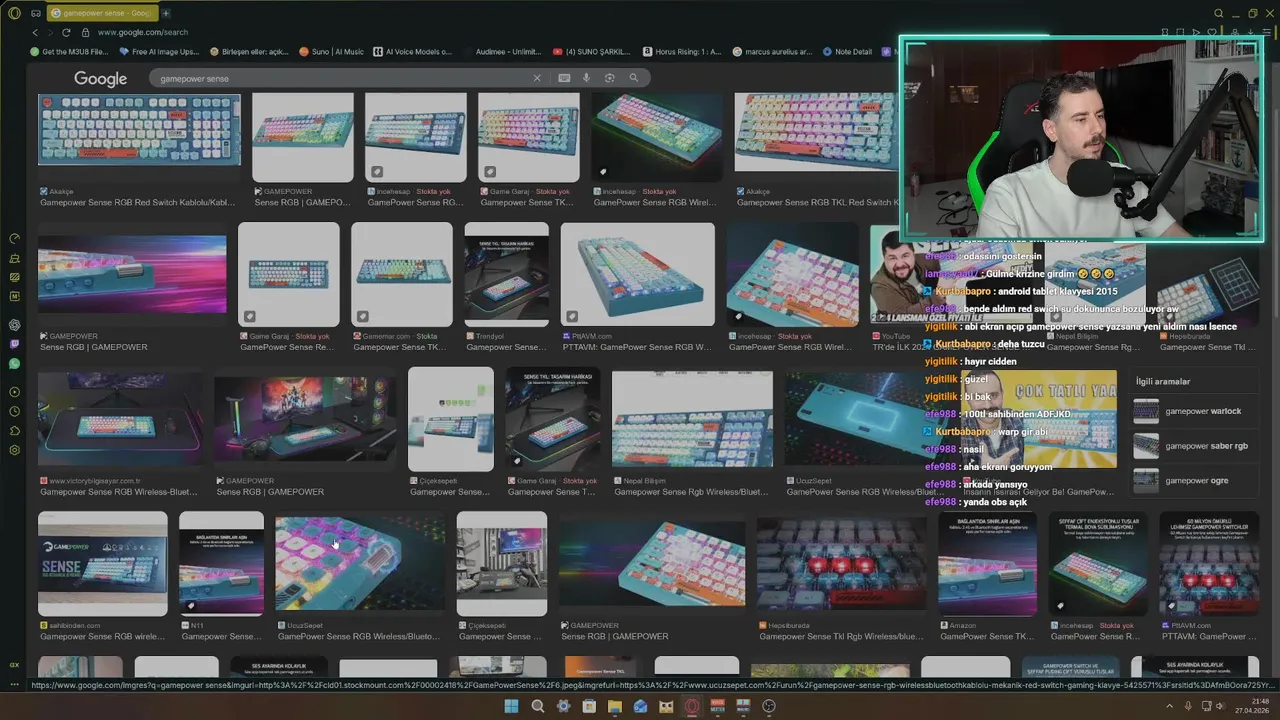Open the 'Note Detail' bookmark
1280x720 pixels.
846,52
